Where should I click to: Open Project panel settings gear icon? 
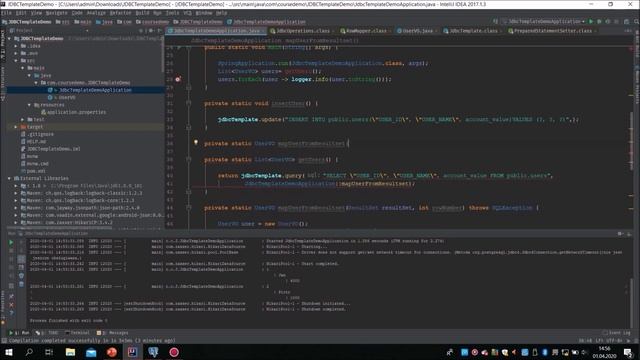(152, 31)
